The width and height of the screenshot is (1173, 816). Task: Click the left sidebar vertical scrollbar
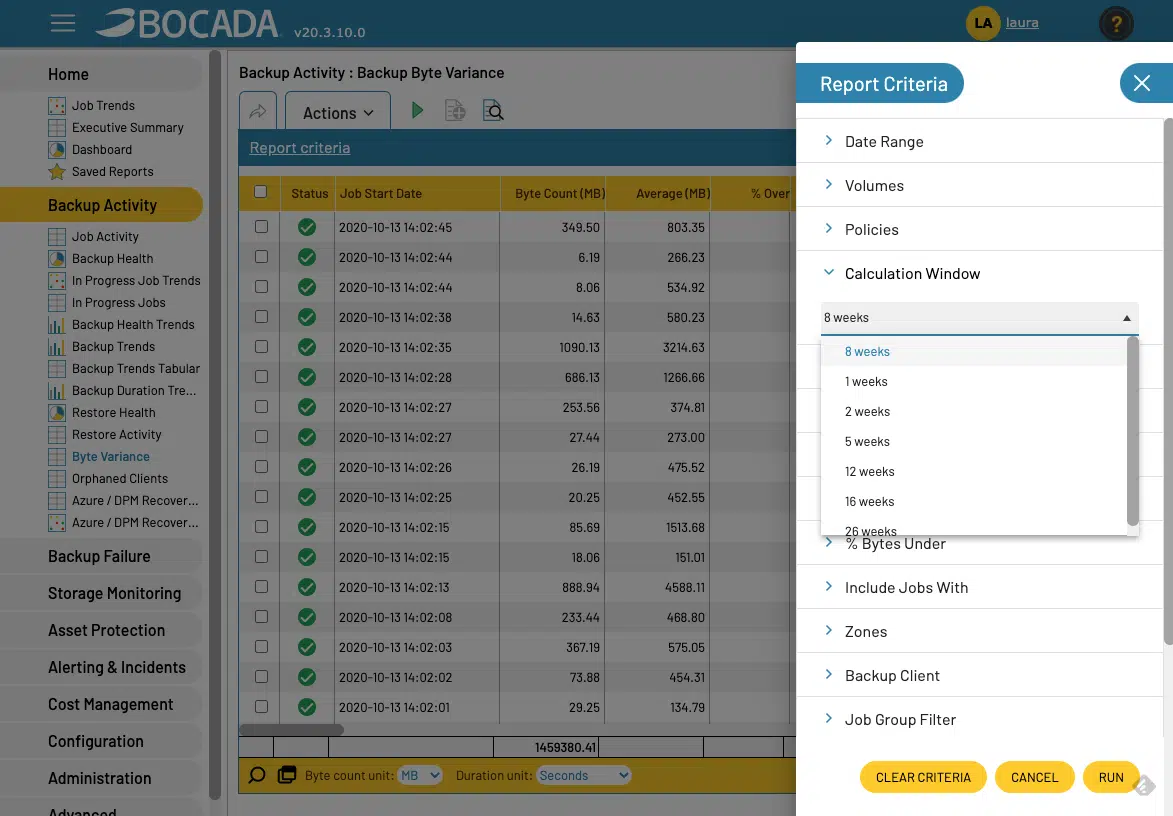point(215,425)
